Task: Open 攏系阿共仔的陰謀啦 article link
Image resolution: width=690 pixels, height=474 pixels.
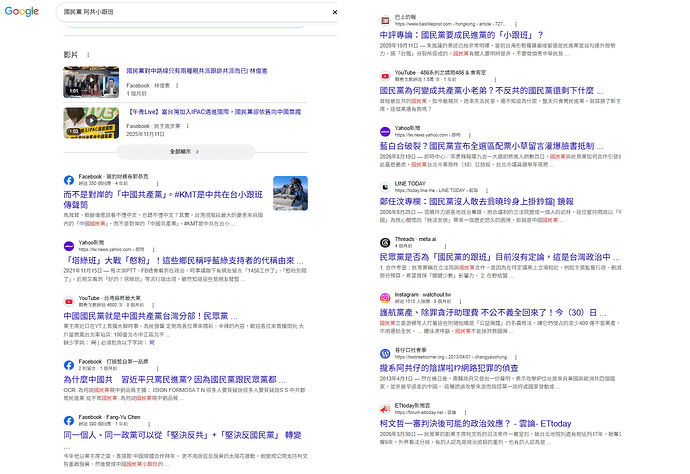Action: pos(449,368)
